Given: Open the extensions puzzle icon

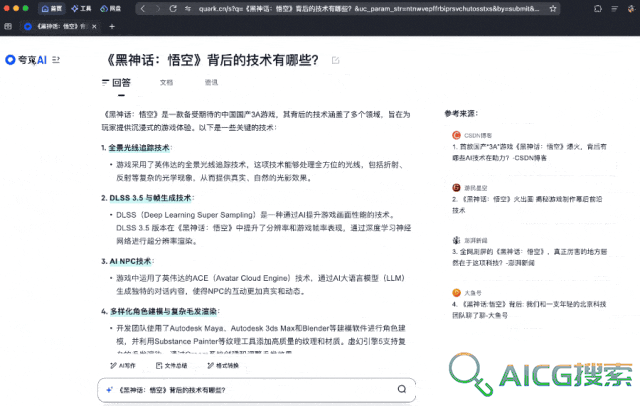Looking at the screenshot, I should pyautogui.click(x=598, y=9).
